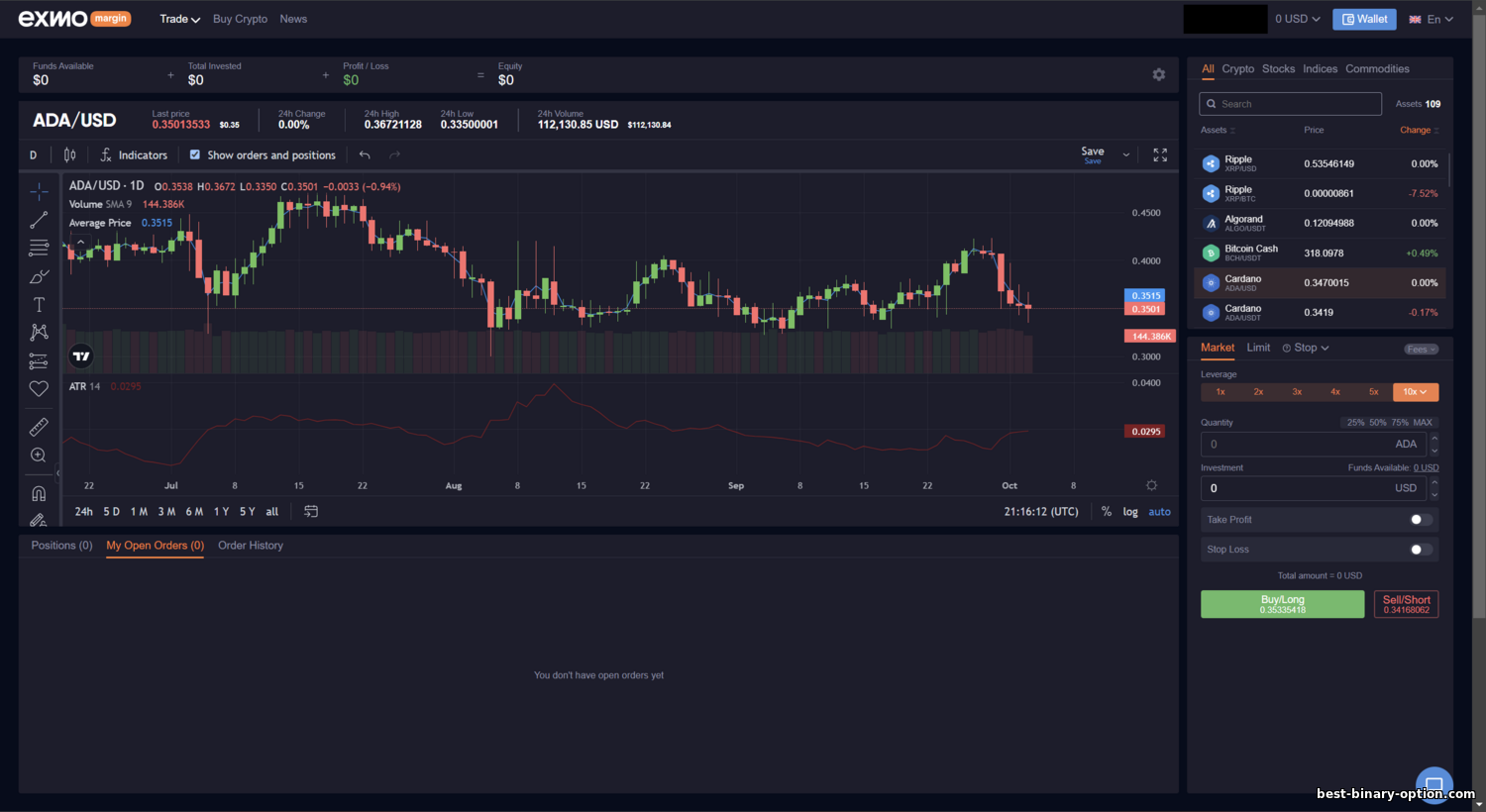Expand the 10x leverage dropdown
Viewport: 1486px width, 812px height.
(x=1415, y=392)
